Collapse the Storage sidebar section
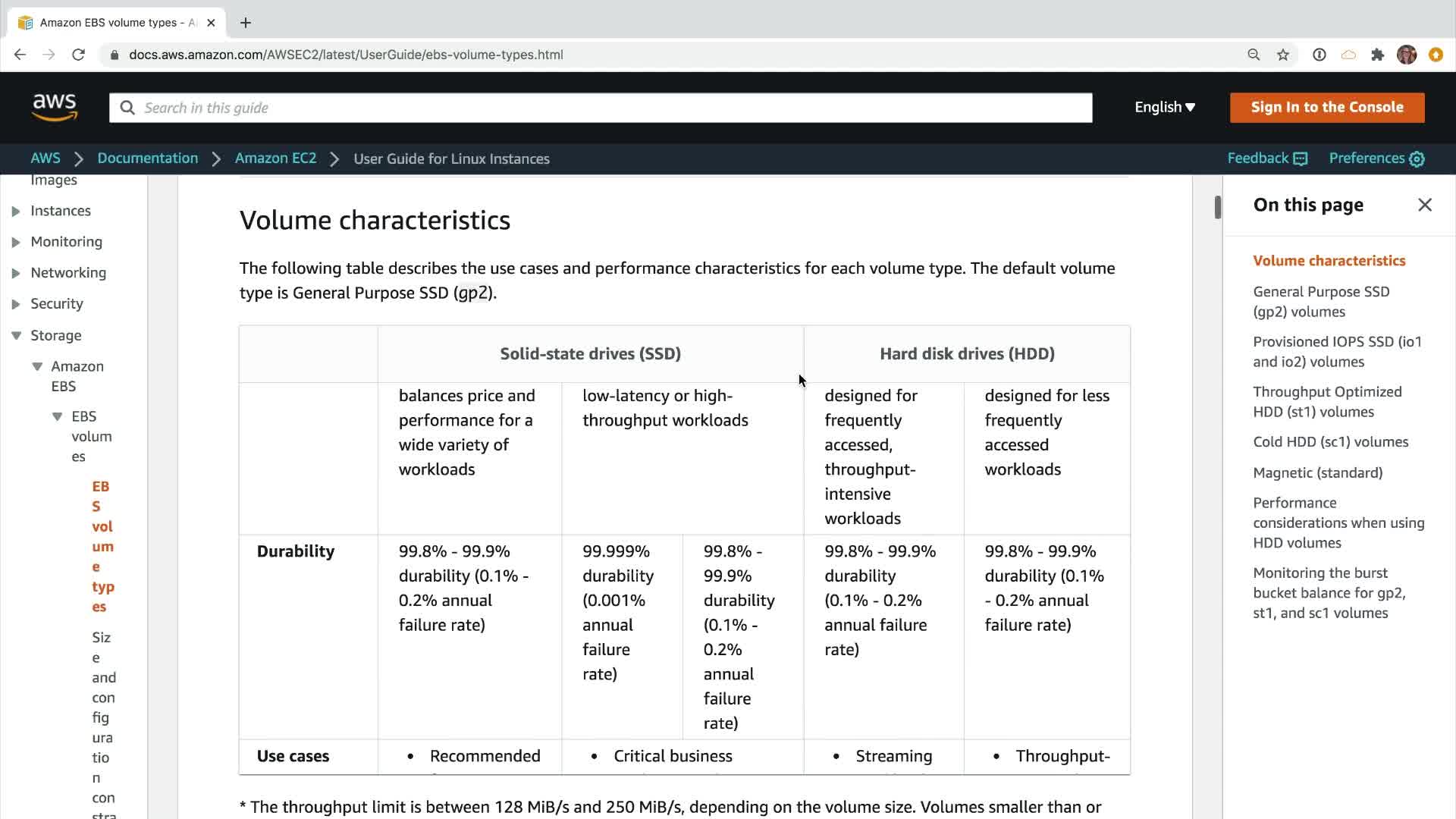The width and height of the screenshot is (1456, 819). pos(16,335)
